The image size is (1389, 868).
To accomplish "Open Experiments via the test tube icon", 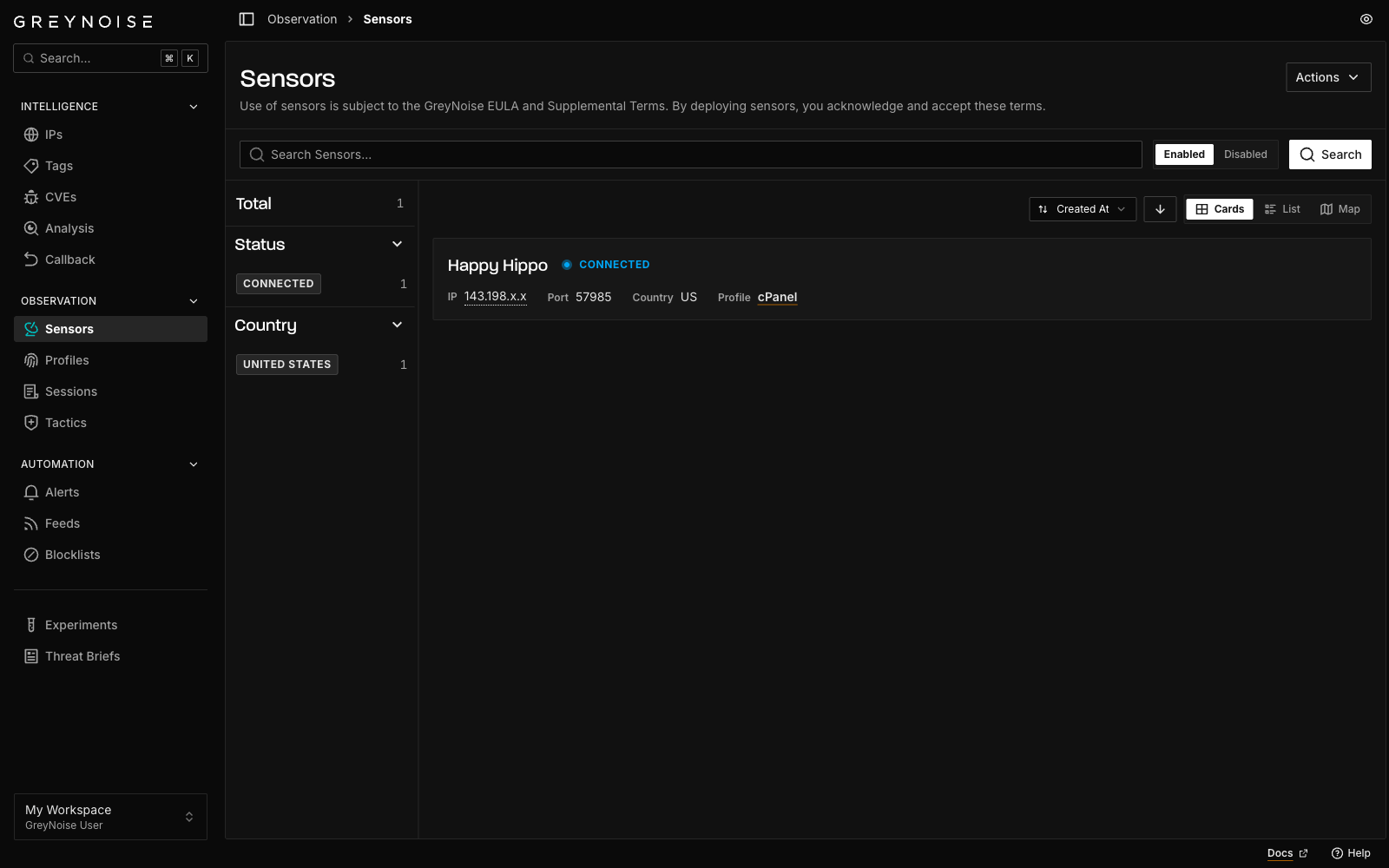I will pos(31,625).
